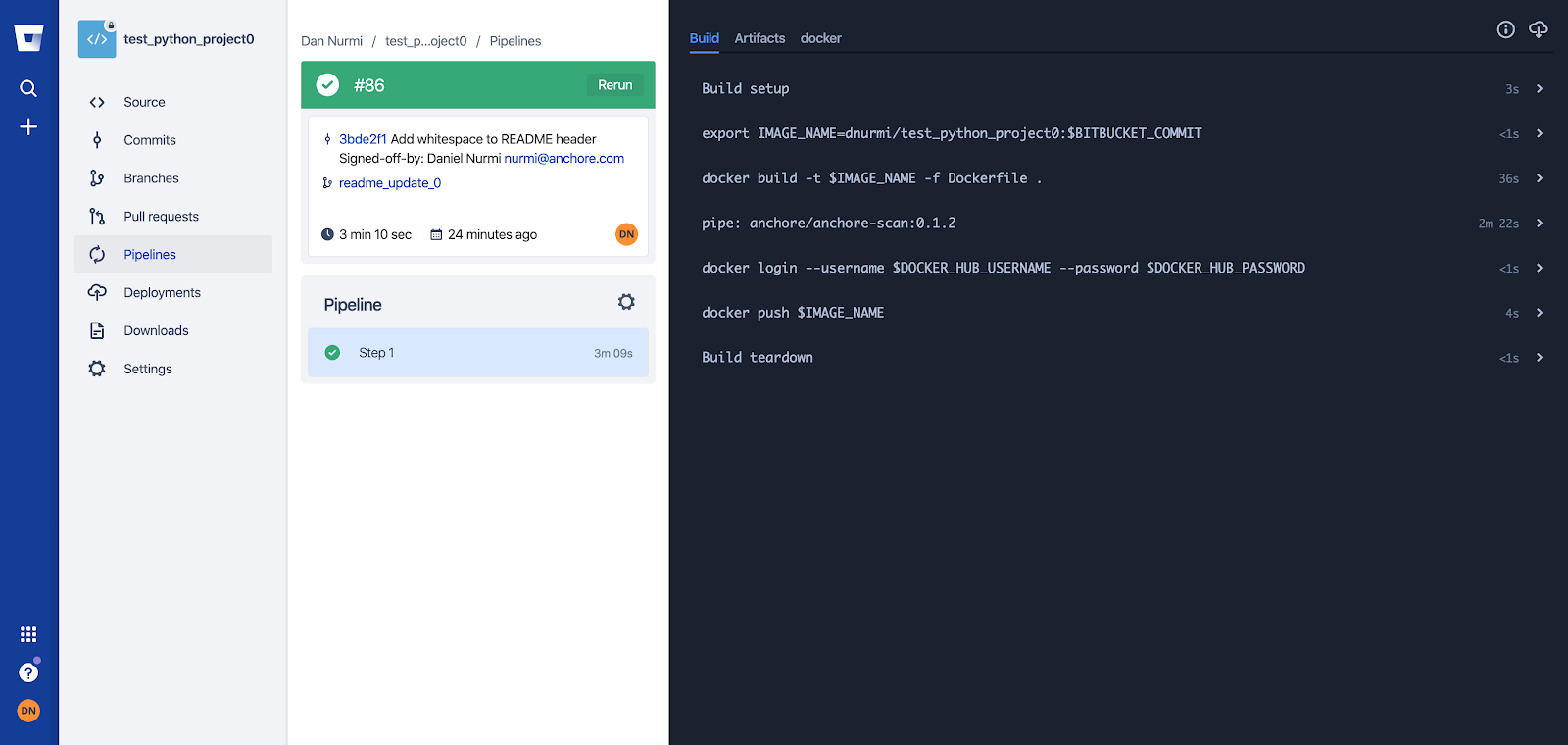Screen dimensions: 1568x745
Task: Click the Pipelines breadcrumb link
Action: point(515,41)
